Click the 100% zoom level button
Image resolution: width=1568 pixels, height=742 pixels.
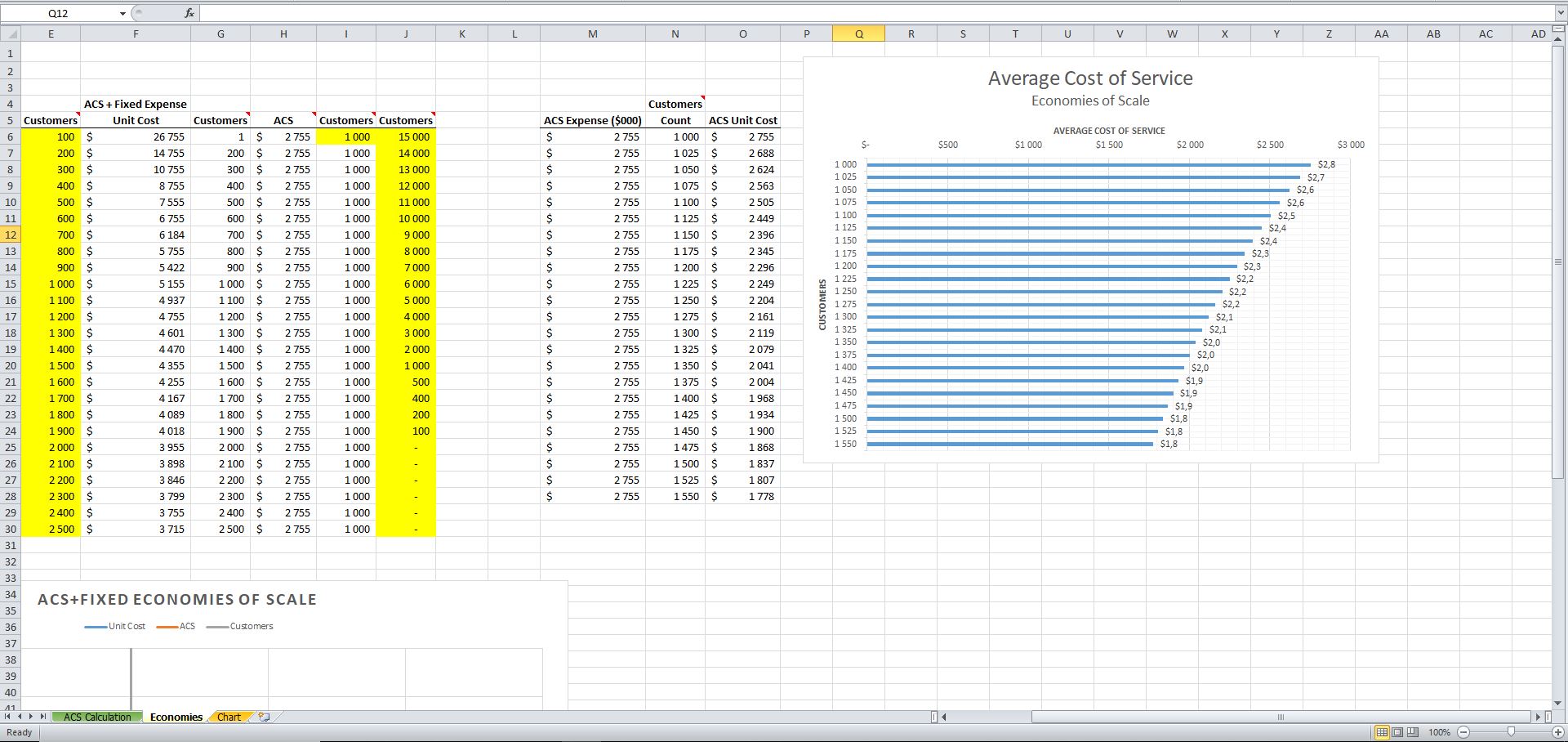(x=1439, y=732)
